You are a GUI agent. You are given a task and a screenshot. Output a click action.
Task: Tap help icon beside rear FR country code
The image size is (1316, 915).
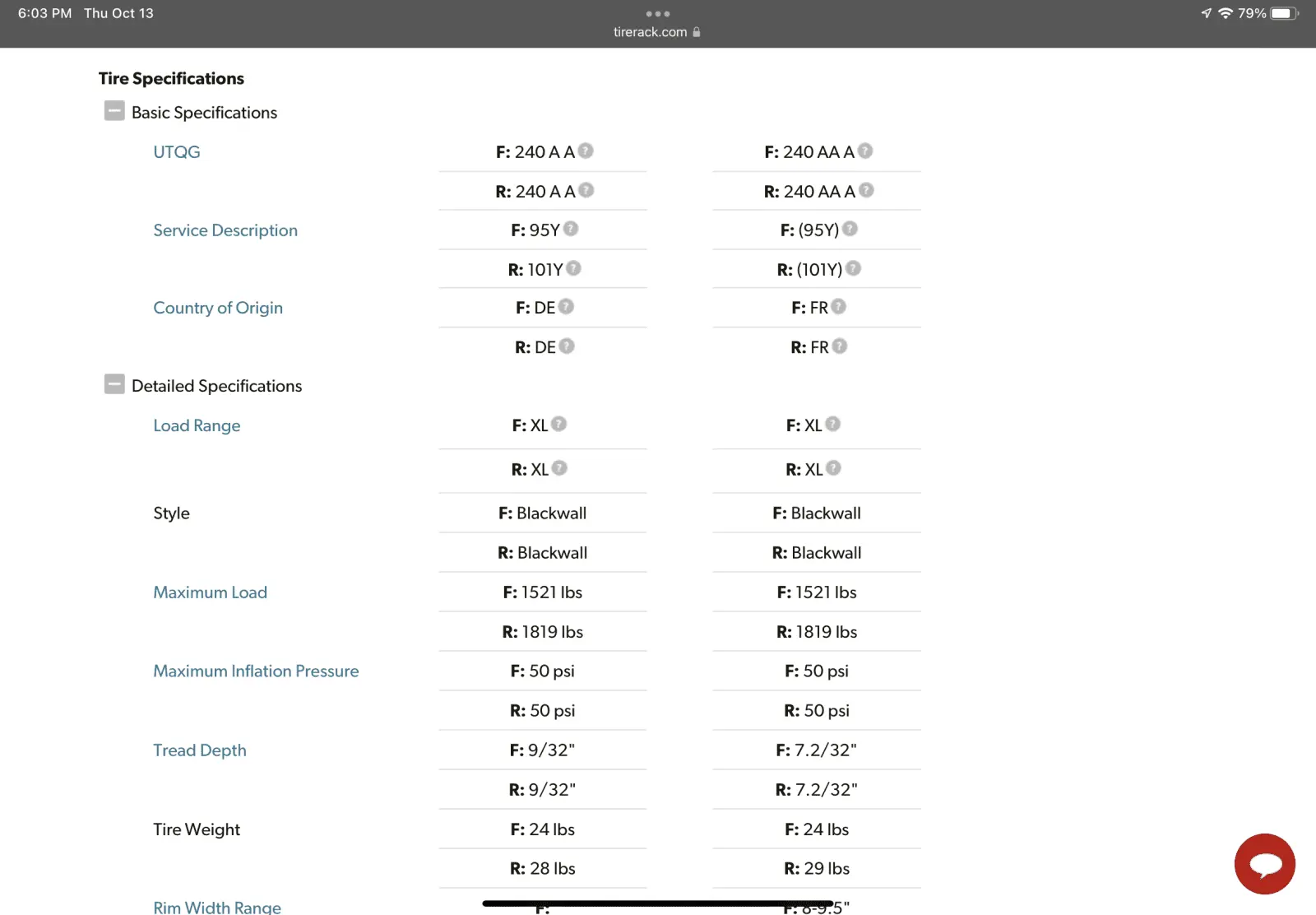click(x=839, y=346)
